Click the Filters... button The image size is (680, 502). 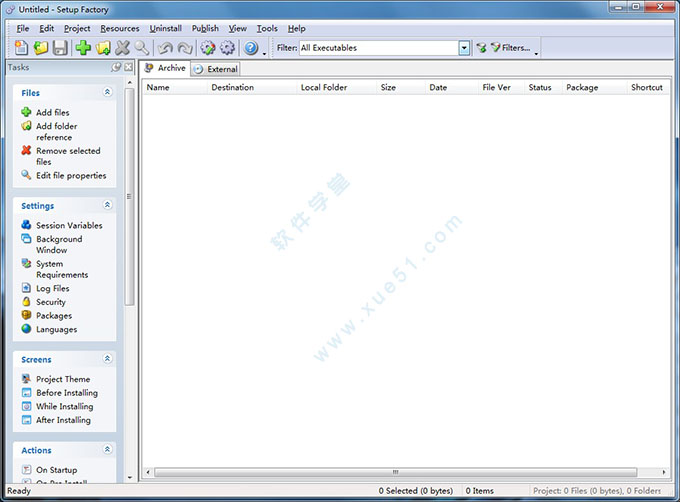tap(510, 48)
